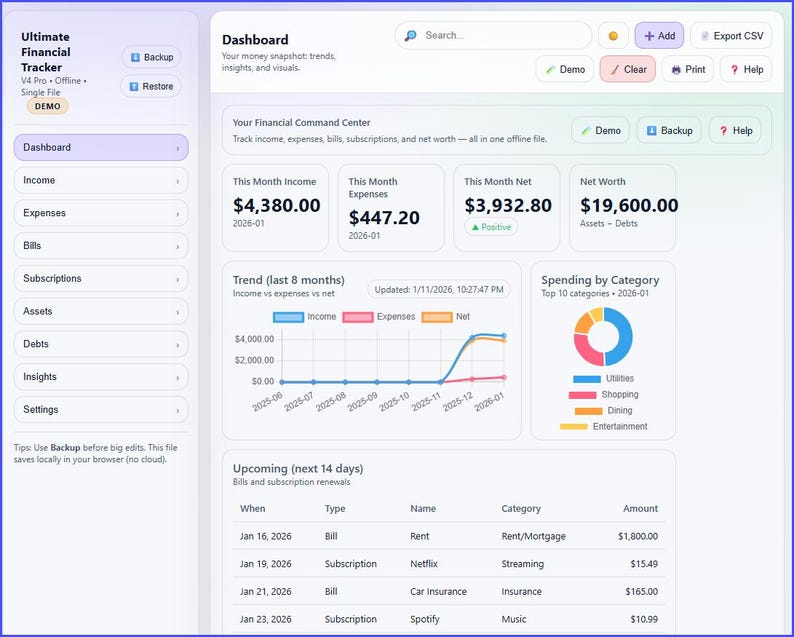Click the green Positive badge
Image resolution: width=794 pixels, height=637 pixels.
click(x=491, y=227)
